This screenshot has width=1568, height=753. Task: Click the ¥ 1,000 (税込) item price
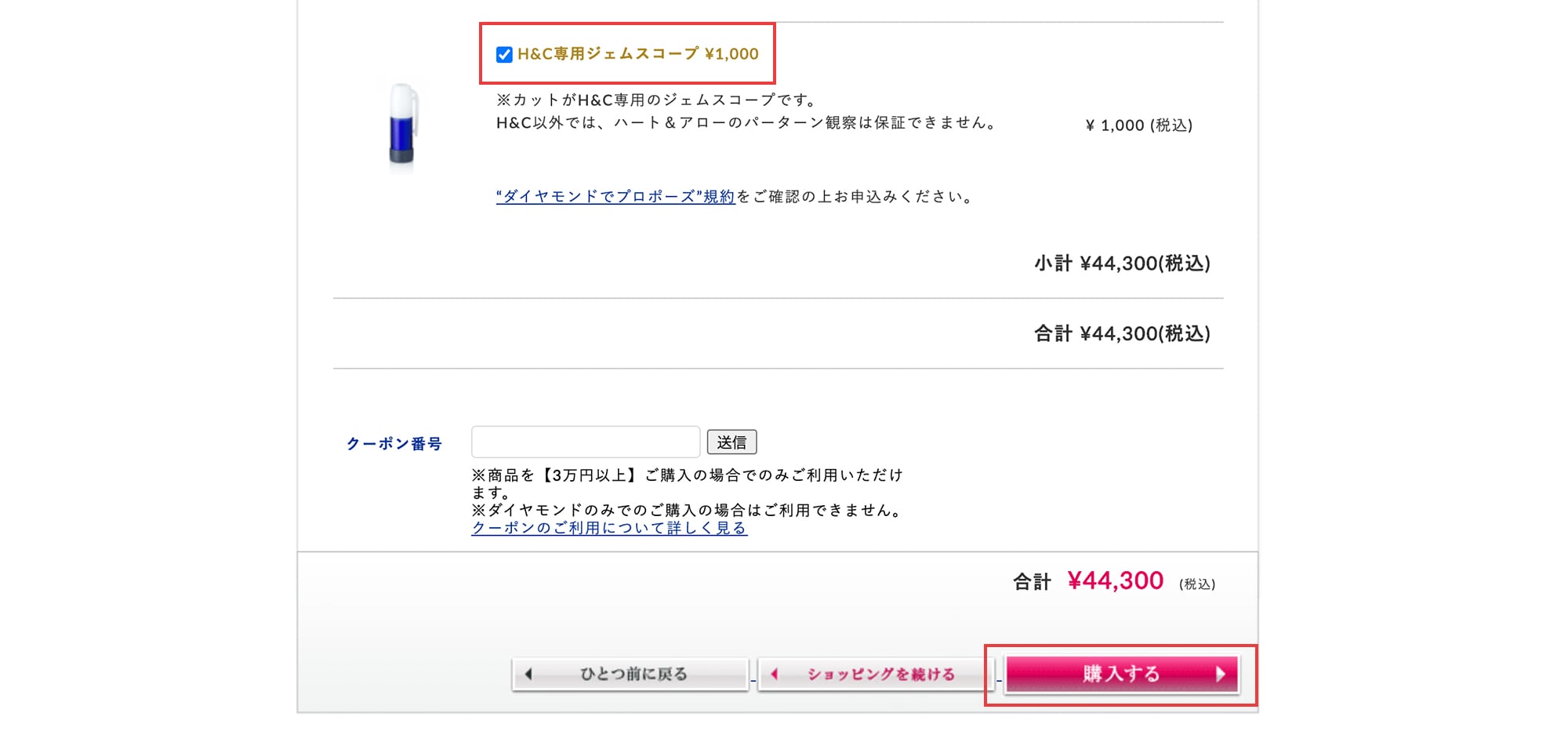click(x=1138, y=125)
